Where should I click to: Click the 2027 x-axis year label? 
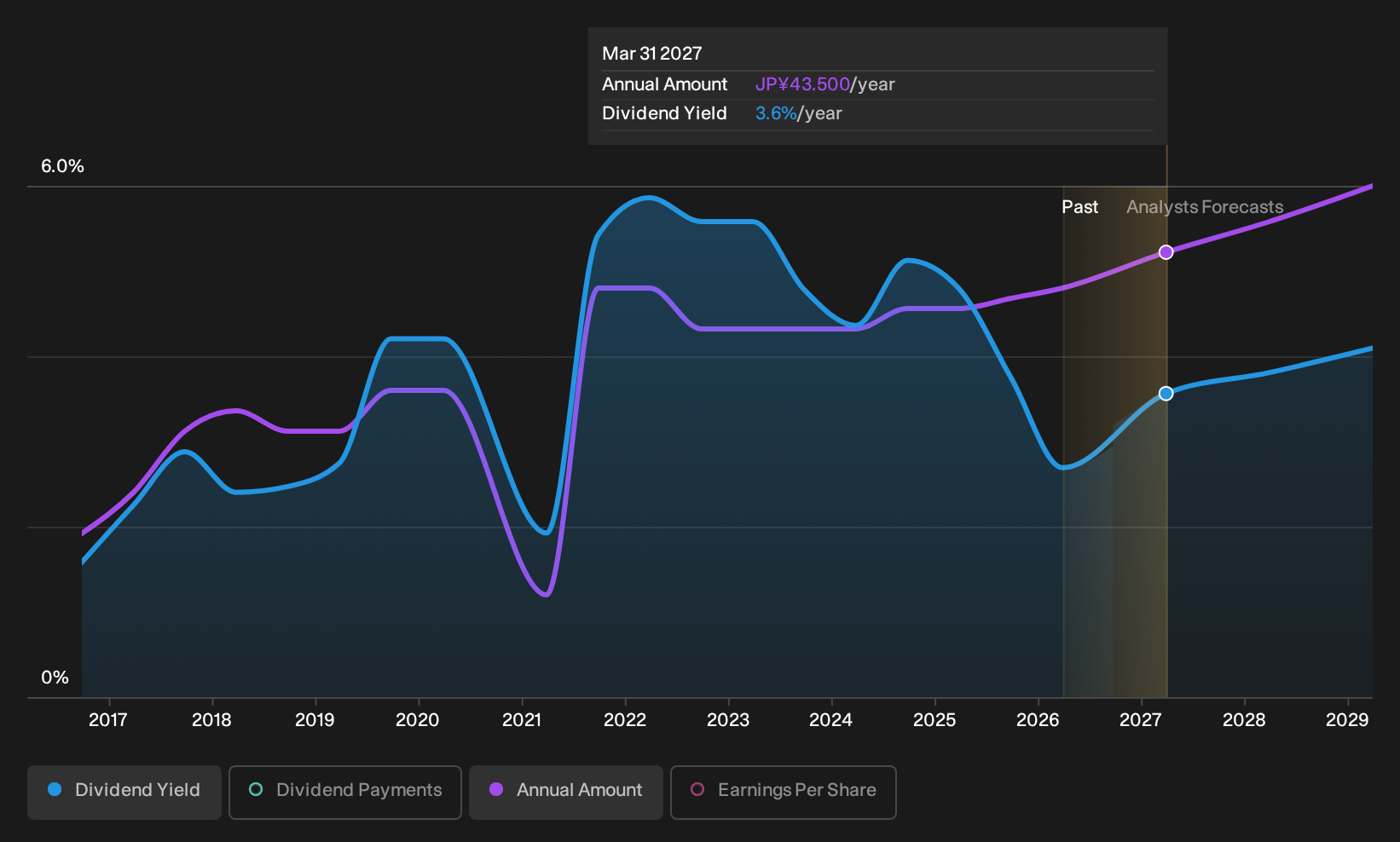point(1141,720)
